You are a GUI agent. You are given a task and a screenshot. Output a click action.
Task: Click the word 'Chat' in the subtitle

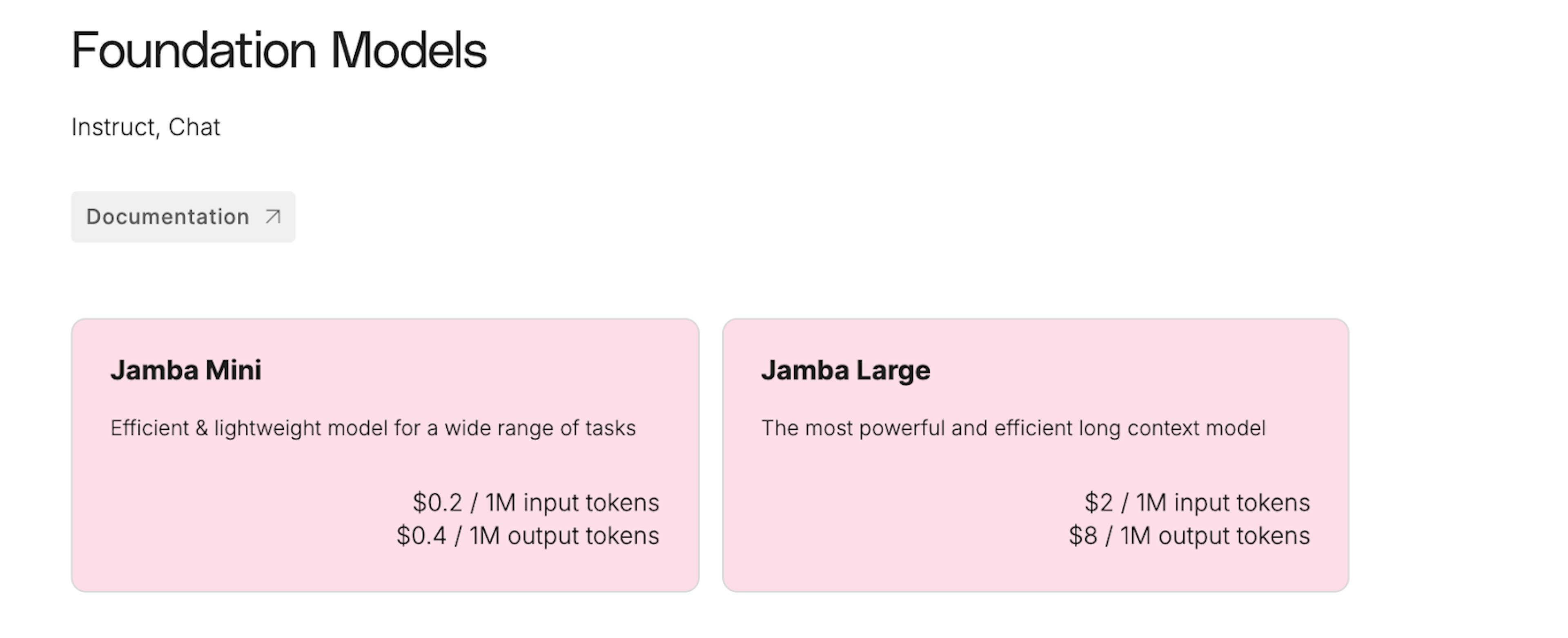(x=194, y=127)
